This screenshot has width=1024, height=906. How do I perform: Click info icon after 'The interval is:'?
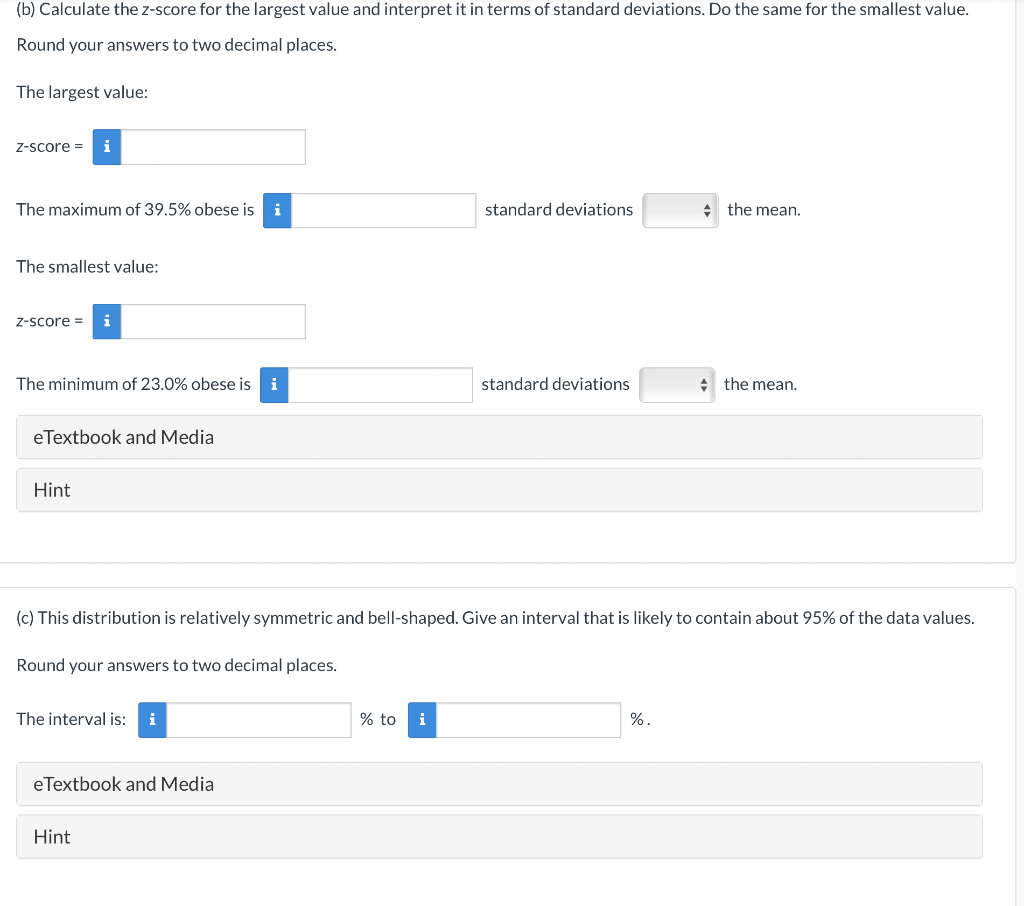(152, 720)
